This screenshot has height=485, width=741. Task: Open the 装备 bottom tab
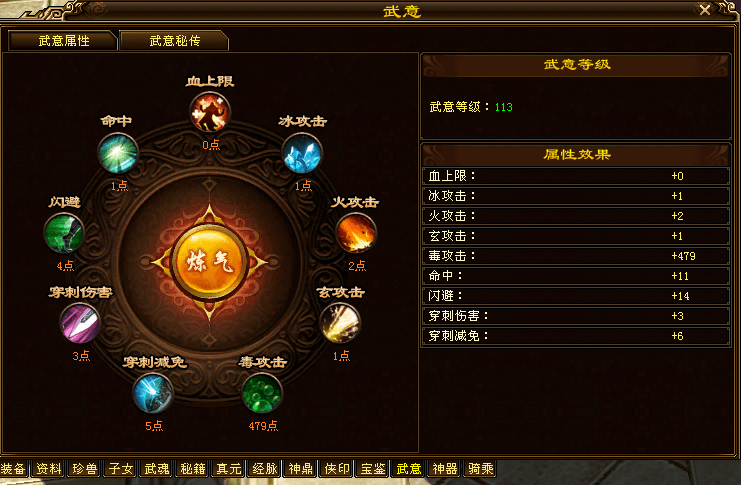13,468
